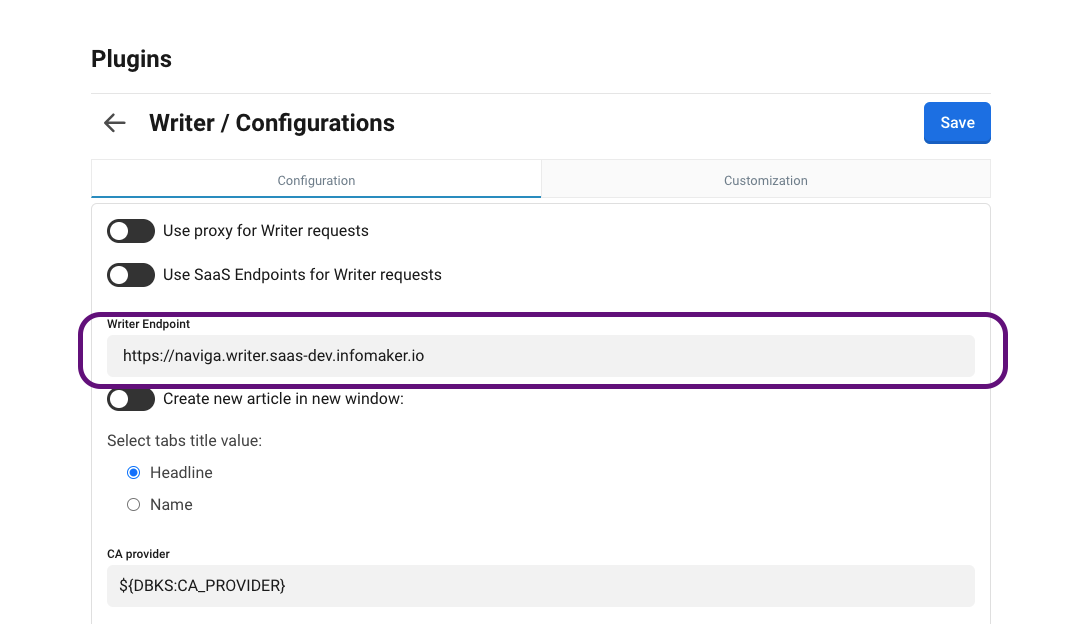Click the 'Use proxy for Writer requests' label

click(266, 231)
